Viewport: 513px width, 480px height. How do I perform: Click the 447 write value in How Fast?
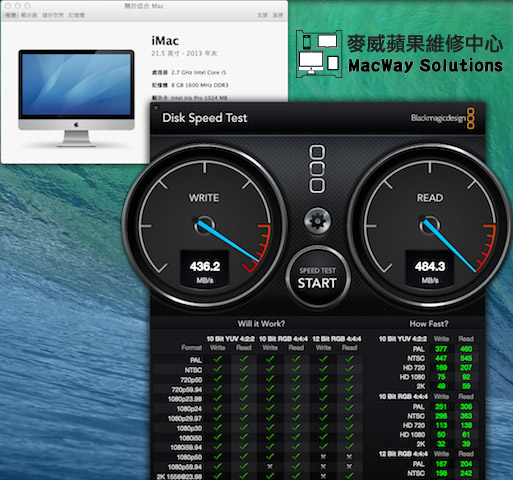[x=441, y=358]
